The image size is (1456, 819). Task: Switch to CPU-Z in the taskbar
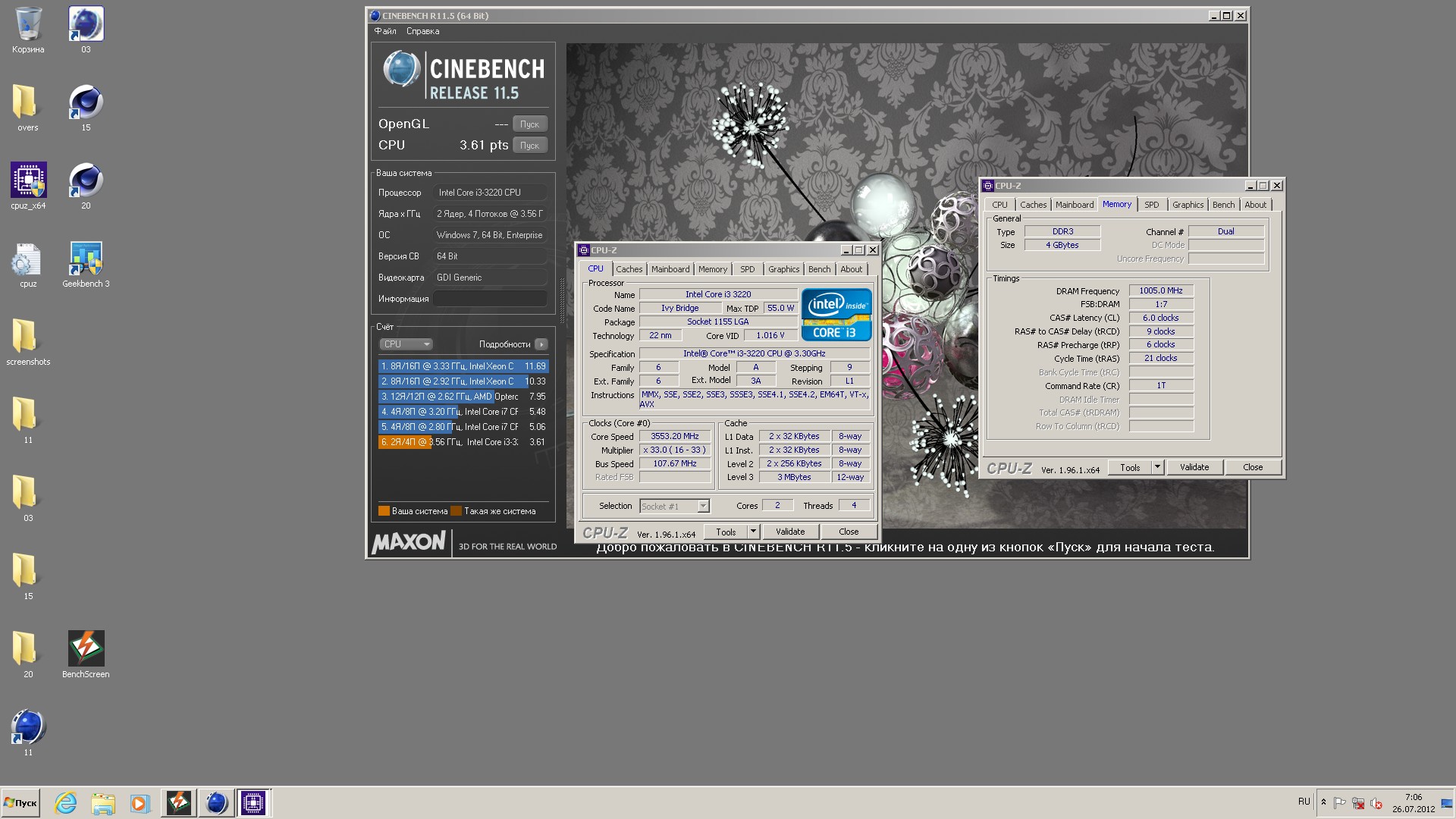pos(253,803)
